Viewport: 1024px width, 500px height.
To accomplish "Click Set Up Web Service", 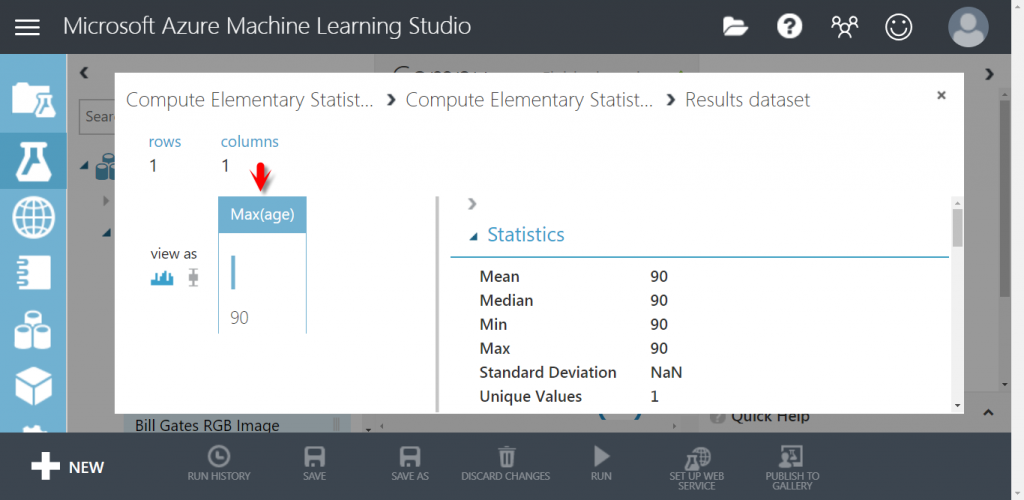I will [x=697, y=469].
